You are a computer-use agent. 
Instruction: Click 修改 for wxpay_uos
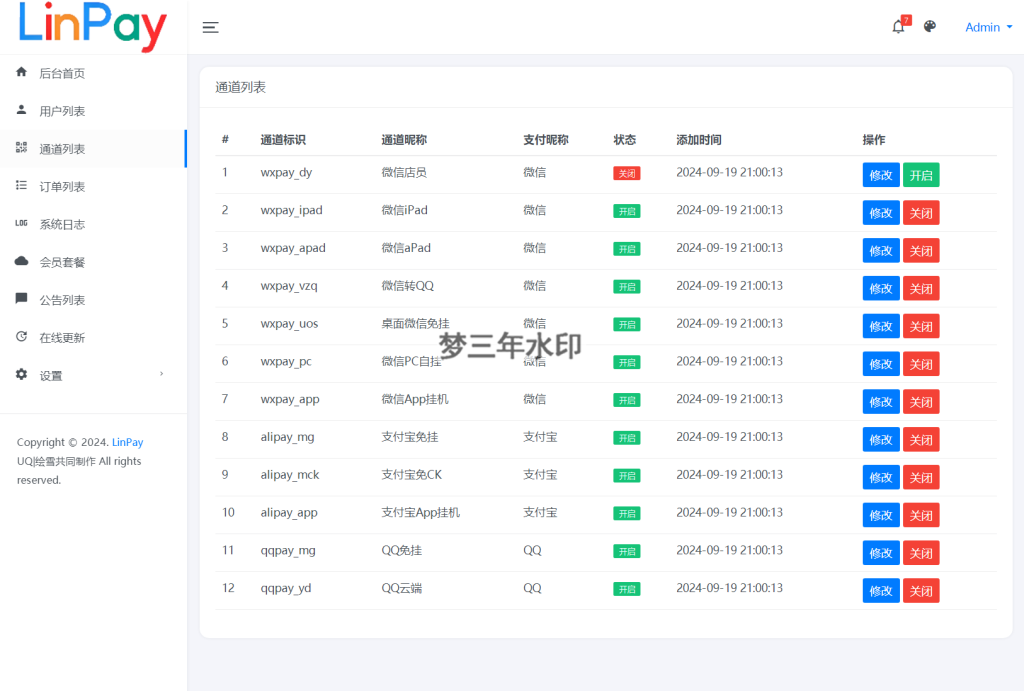point(881,327)
